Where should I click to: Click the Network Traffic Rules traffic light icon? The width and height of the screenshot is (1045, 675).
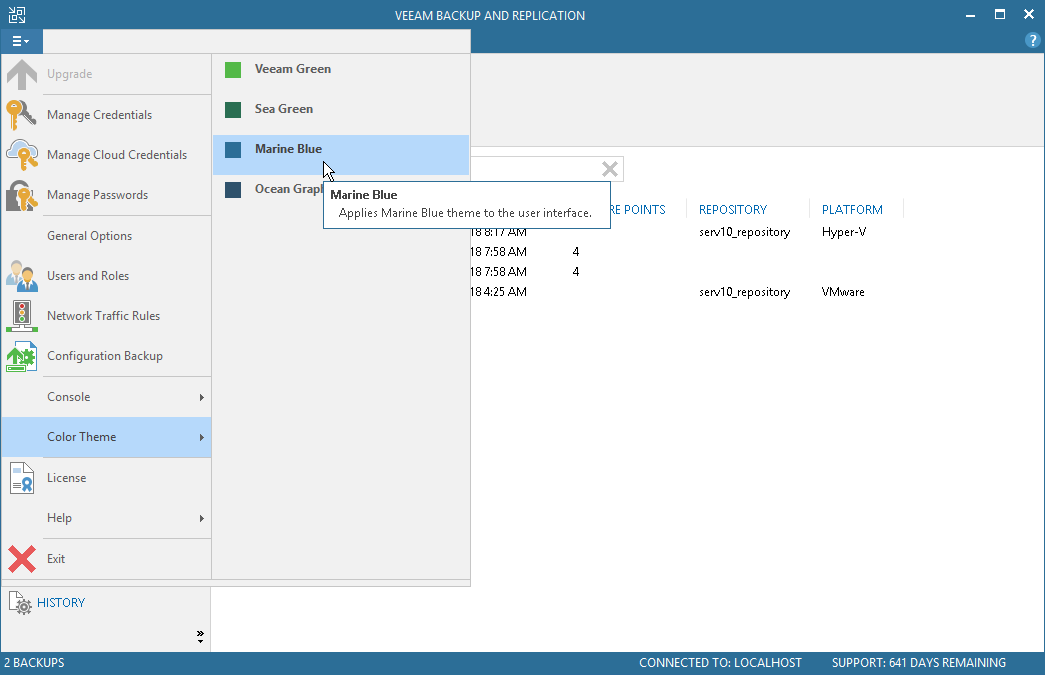click(21, 316)
